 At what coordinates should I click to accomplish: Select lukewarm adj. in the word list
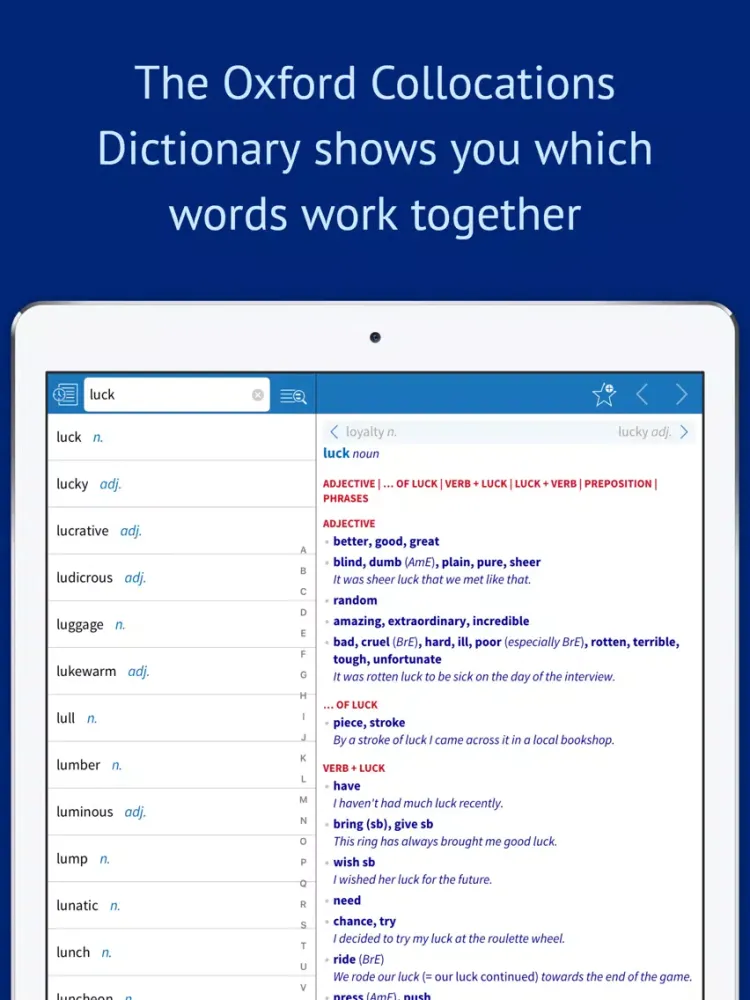[181, 671]
